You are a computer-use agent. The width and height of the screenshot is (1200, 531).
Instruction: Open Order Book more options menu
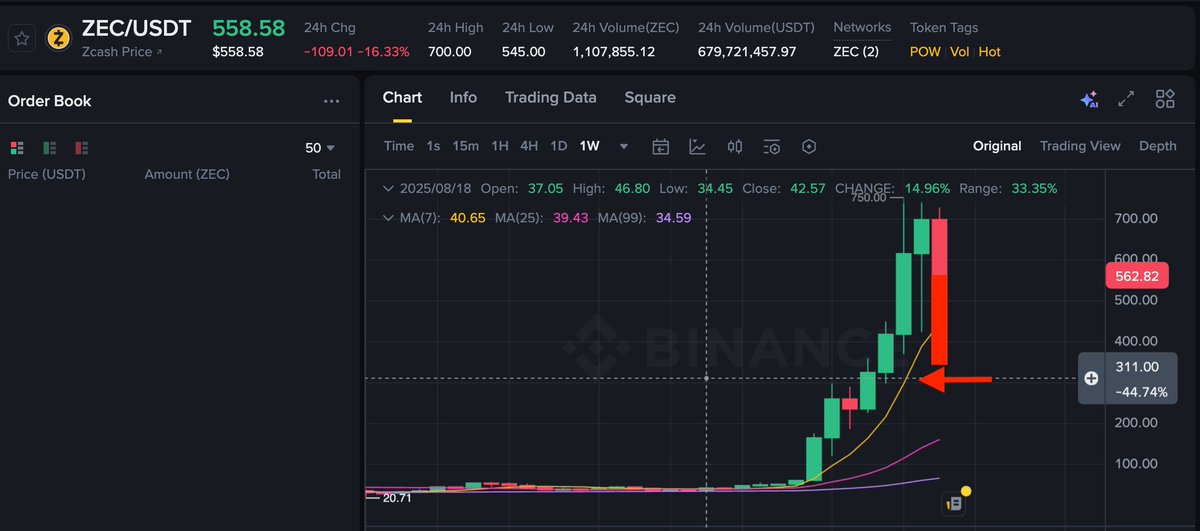tap(331, 101)
